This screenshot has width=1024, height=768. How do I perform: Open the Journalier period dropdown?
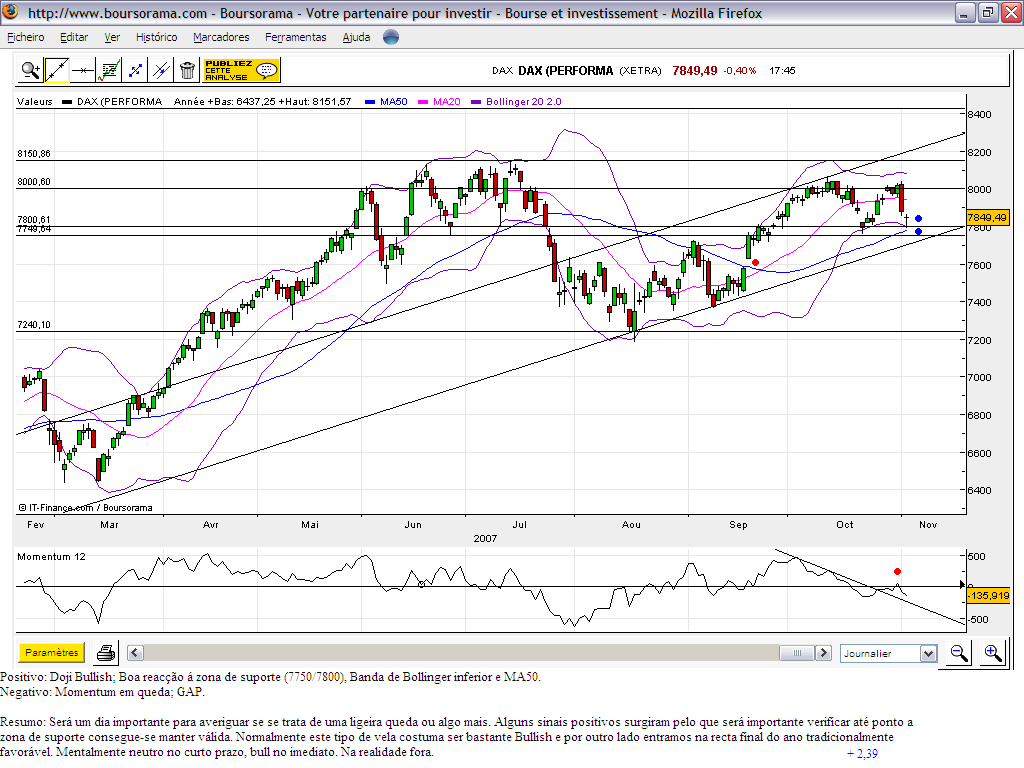pos(889,653)
